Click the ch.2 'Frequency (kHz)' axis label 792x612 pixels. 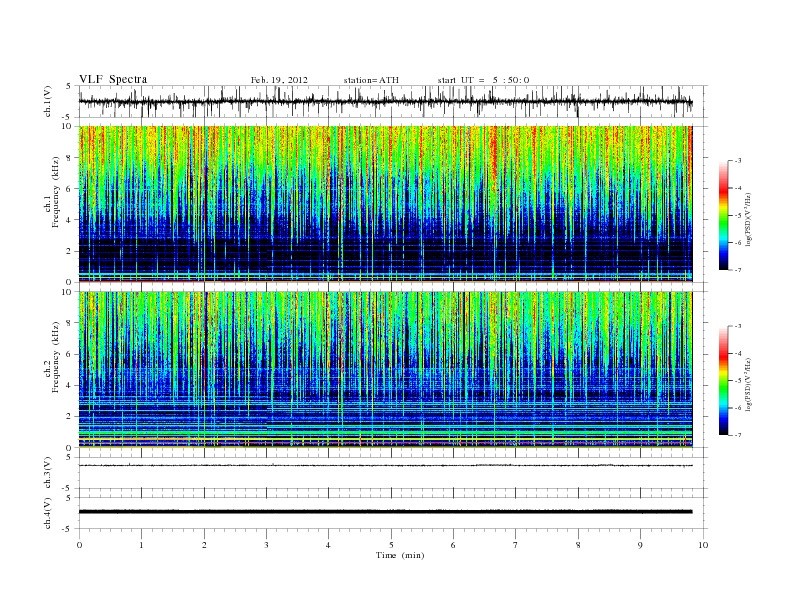[56, 356]
